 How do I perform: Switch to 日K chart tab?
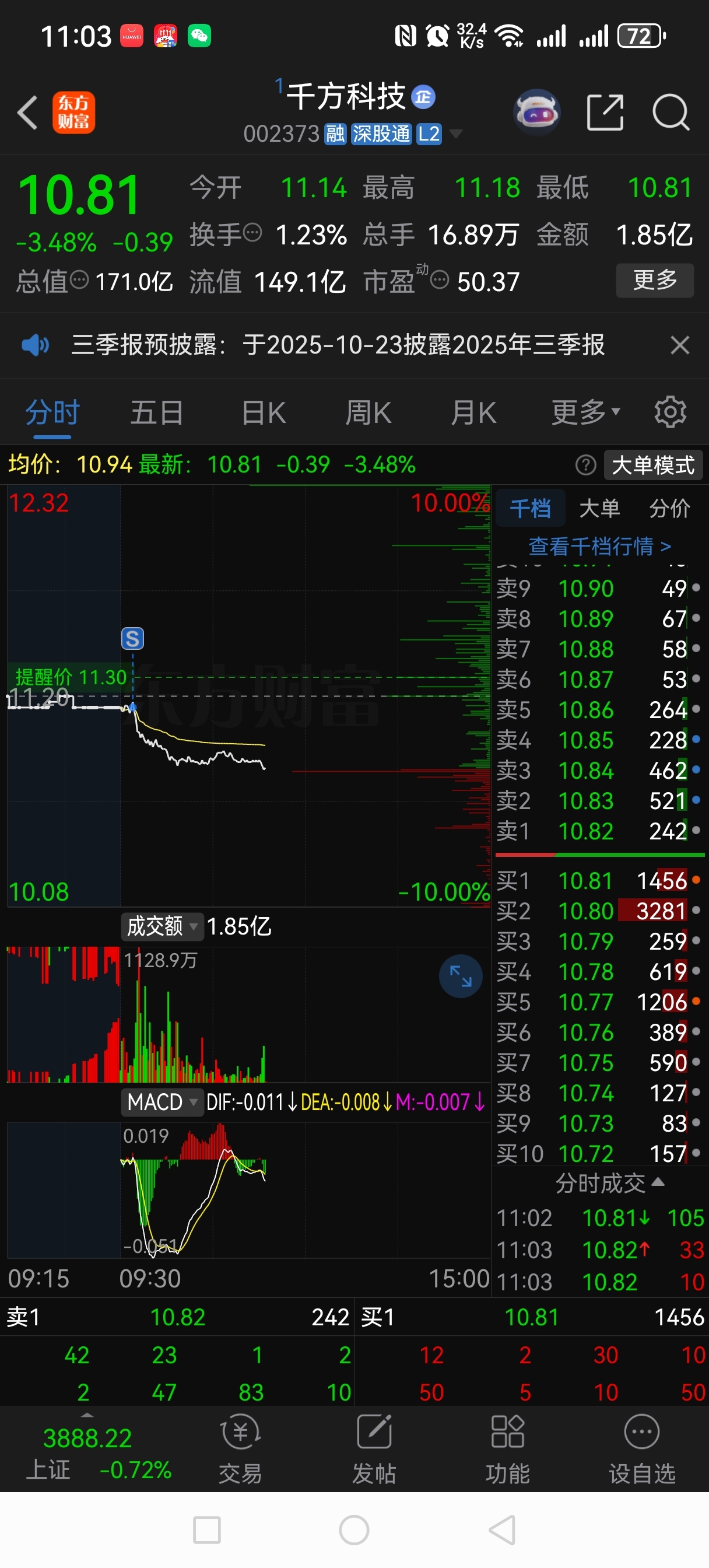[x=264, y=414]
